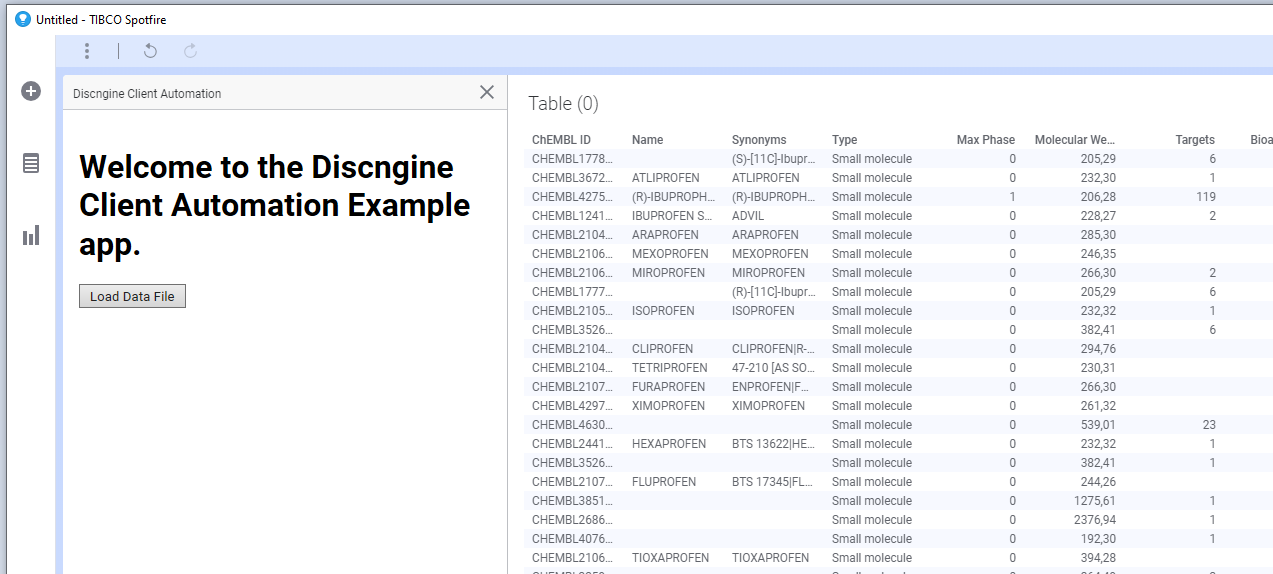Select the FLUPROFEN name cell
Screen dimensions: 1273x574
pyautogui.click(x=664, y=482)
